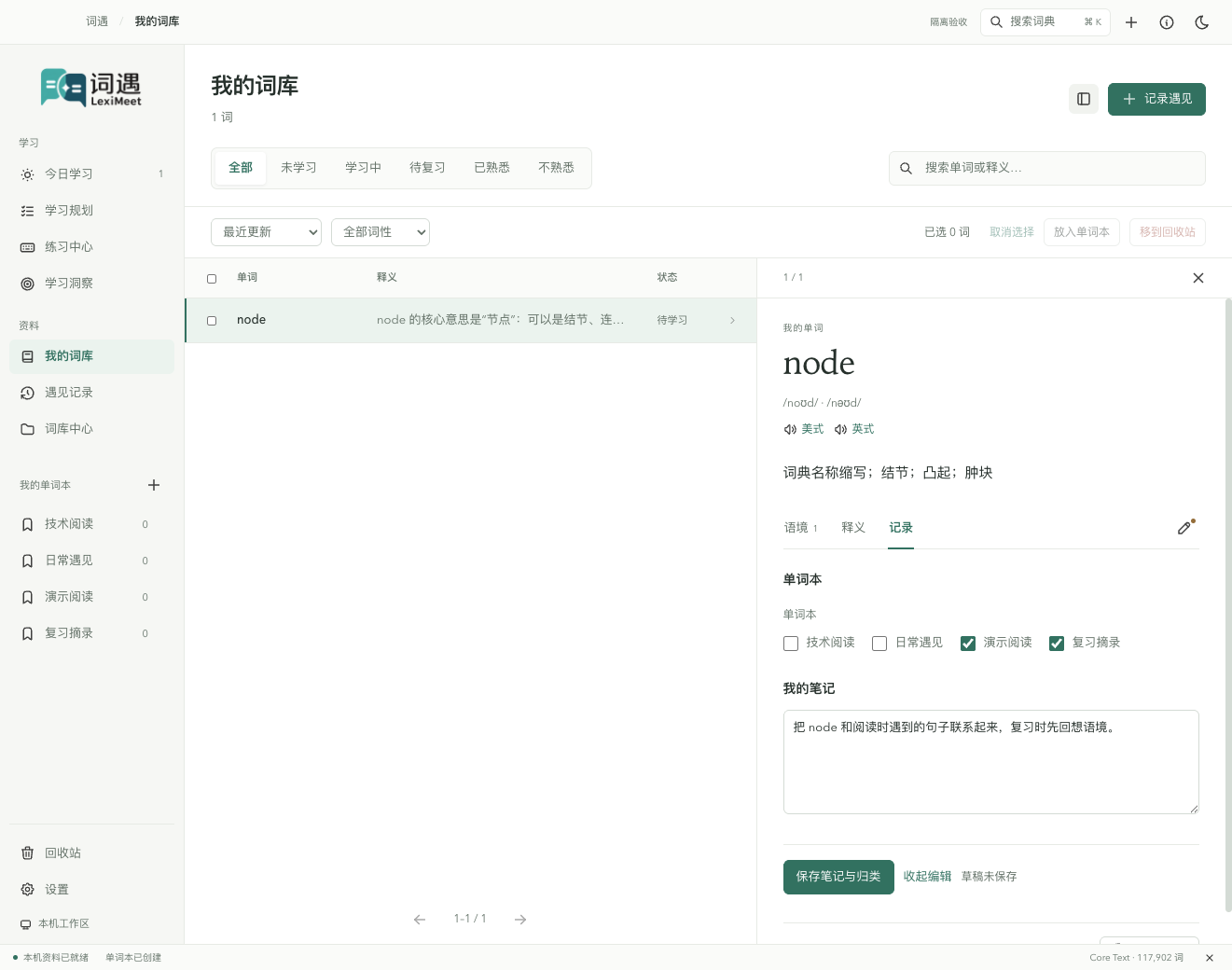The width and height of the screenshot is (1232, 970).
Task: Play the 英式 pronunciation audio
Action: click(854, 429)
